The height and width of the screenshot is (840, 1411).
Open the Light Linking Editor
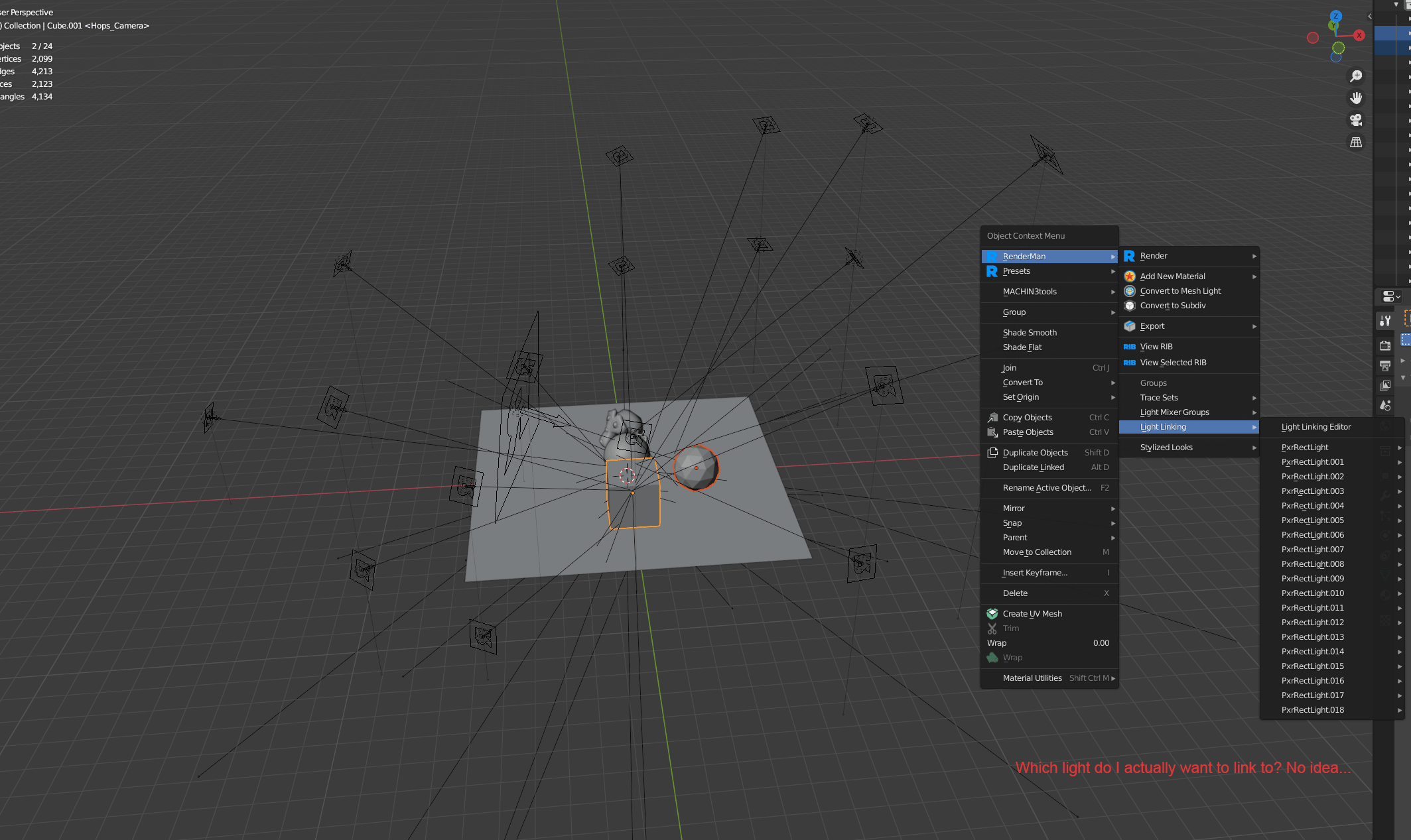coord(1316,426)
